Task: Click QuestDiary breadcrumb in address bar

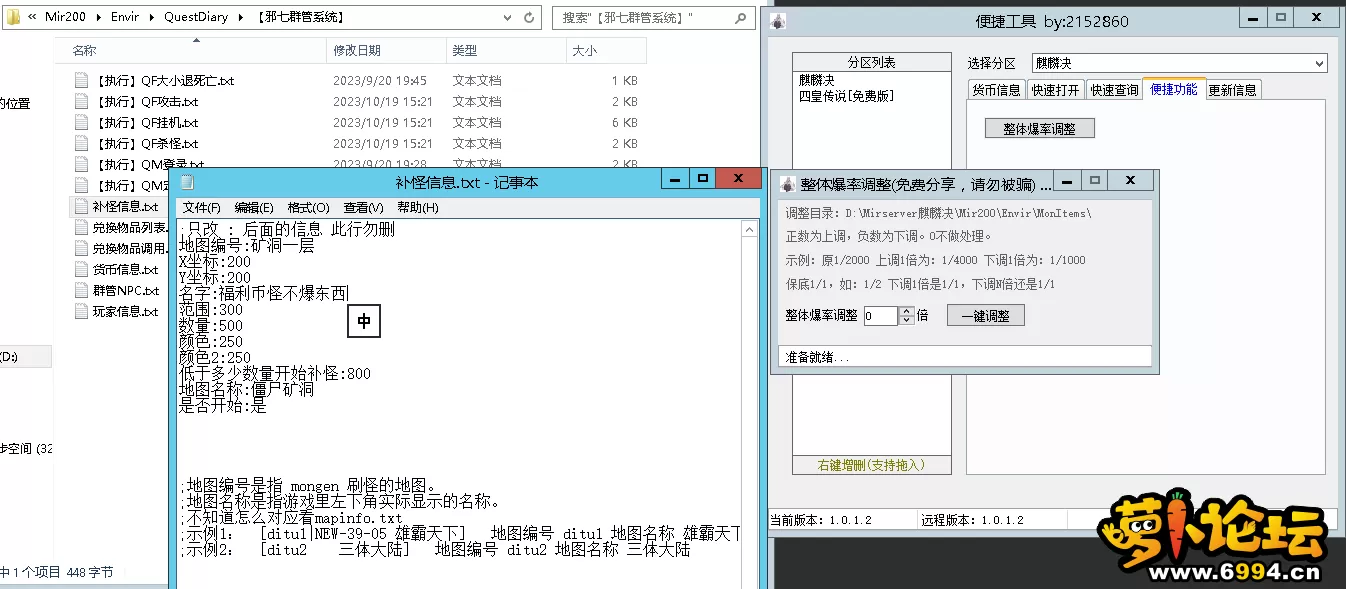Action: coord(196,17)
